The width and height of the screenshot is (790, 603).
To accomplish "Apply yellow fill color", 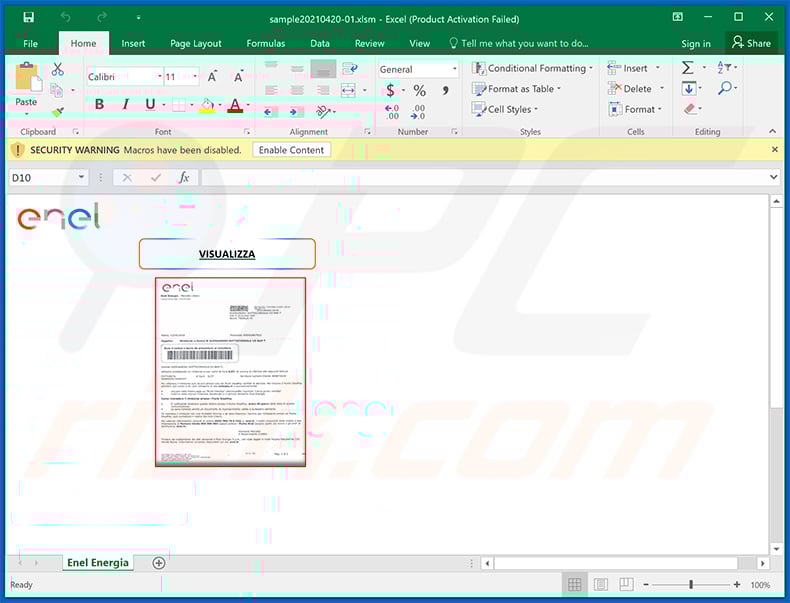I will pos(207,105).
